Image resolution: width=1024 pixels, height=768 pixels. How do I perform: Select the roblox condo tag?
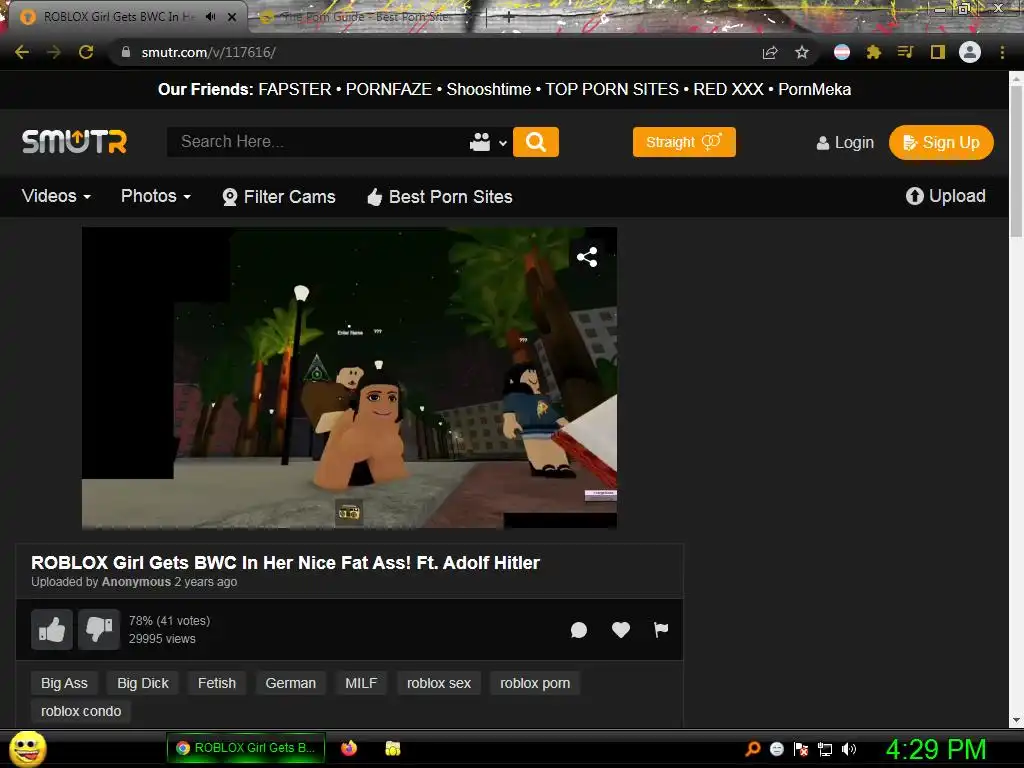click(81, 711)
